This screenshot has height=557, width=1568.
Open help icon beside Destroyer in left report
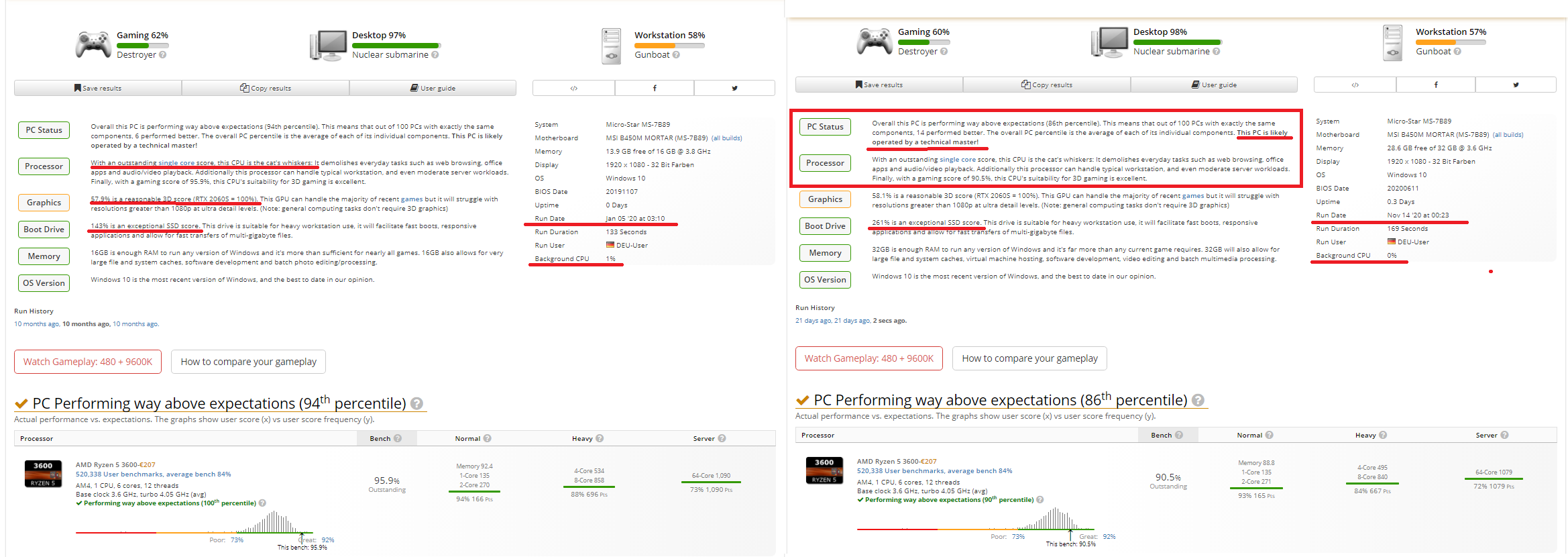click(162, 55)
